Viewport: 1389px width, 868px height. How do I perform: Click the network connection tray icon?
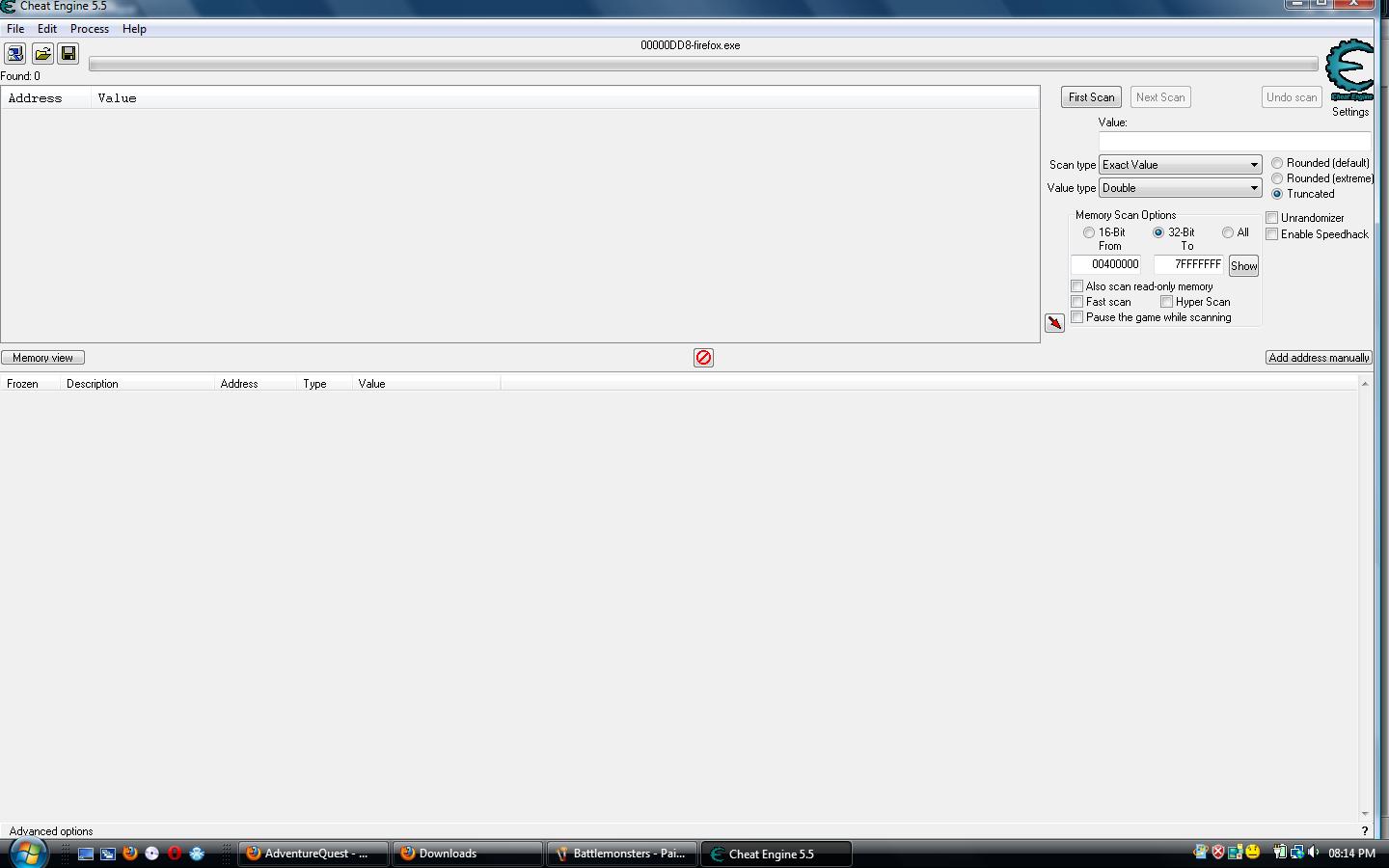click(x=1296, y=853)
